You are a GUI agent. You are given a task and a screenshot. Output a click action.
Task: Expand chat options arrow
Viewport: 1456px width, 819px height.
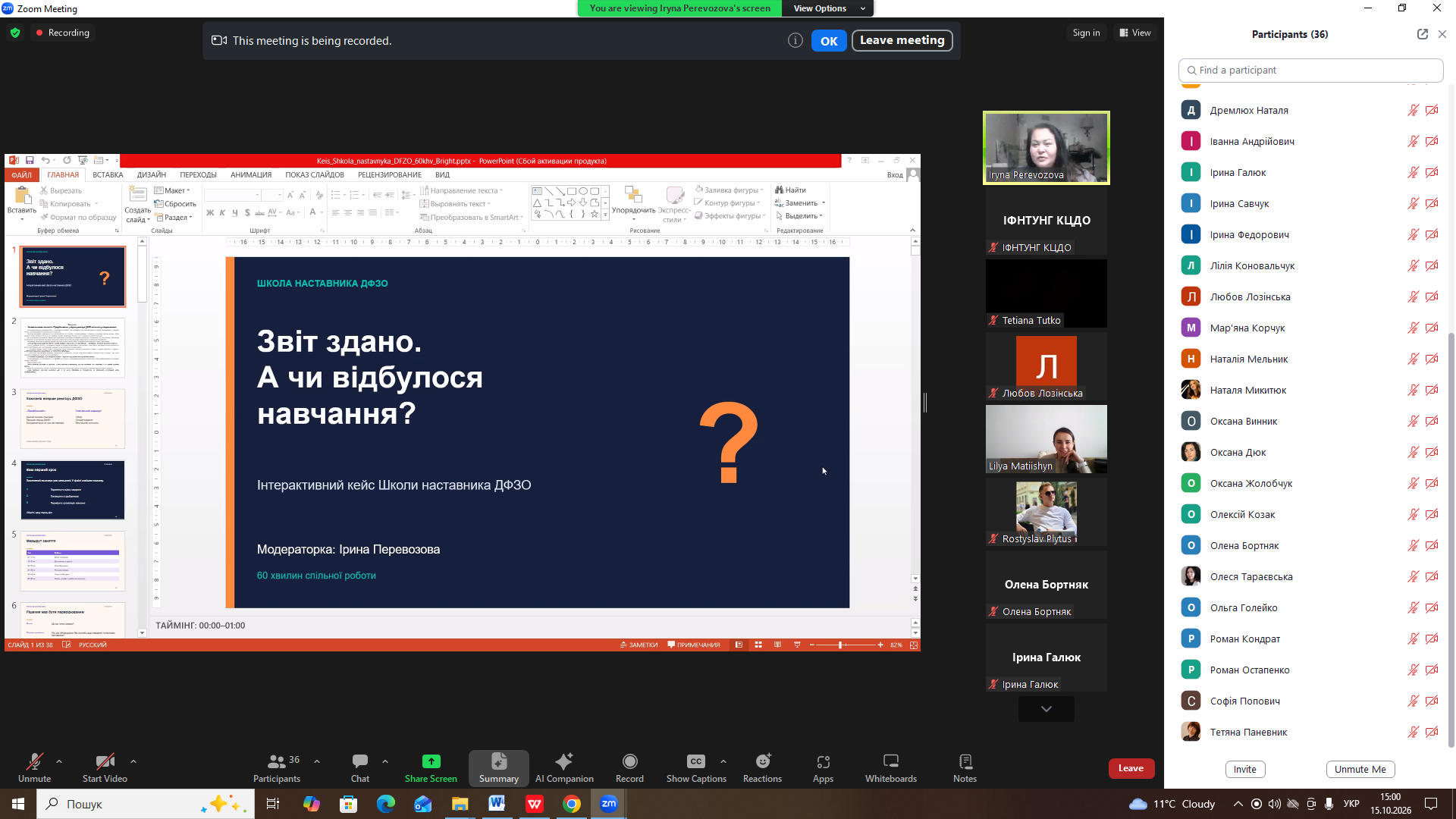click(385, 761)
